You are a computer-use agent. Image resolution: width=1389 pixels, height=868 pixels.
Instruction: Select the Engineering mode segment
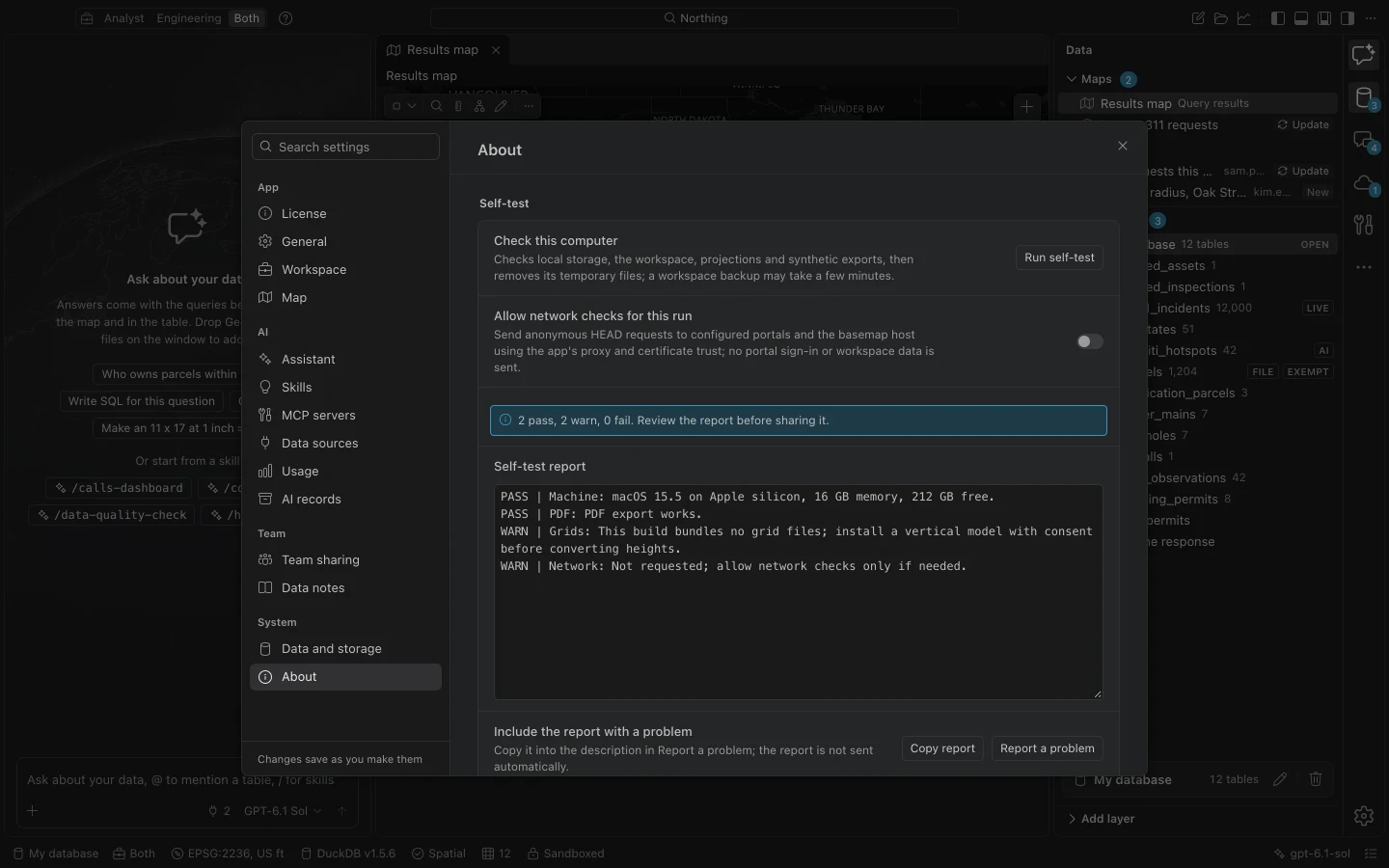189,18
